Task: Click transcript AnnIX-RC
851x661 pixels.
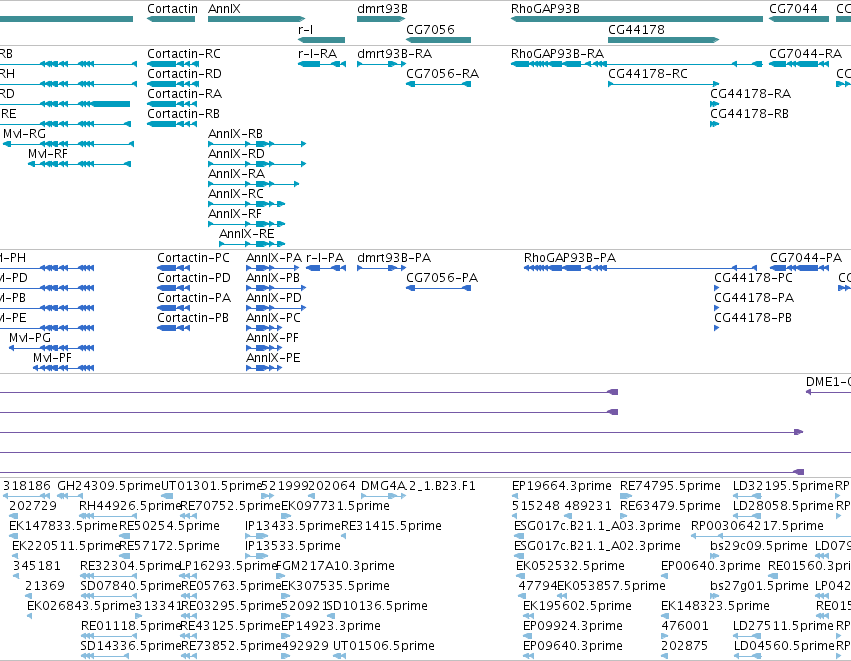Action: pos(236,194)
